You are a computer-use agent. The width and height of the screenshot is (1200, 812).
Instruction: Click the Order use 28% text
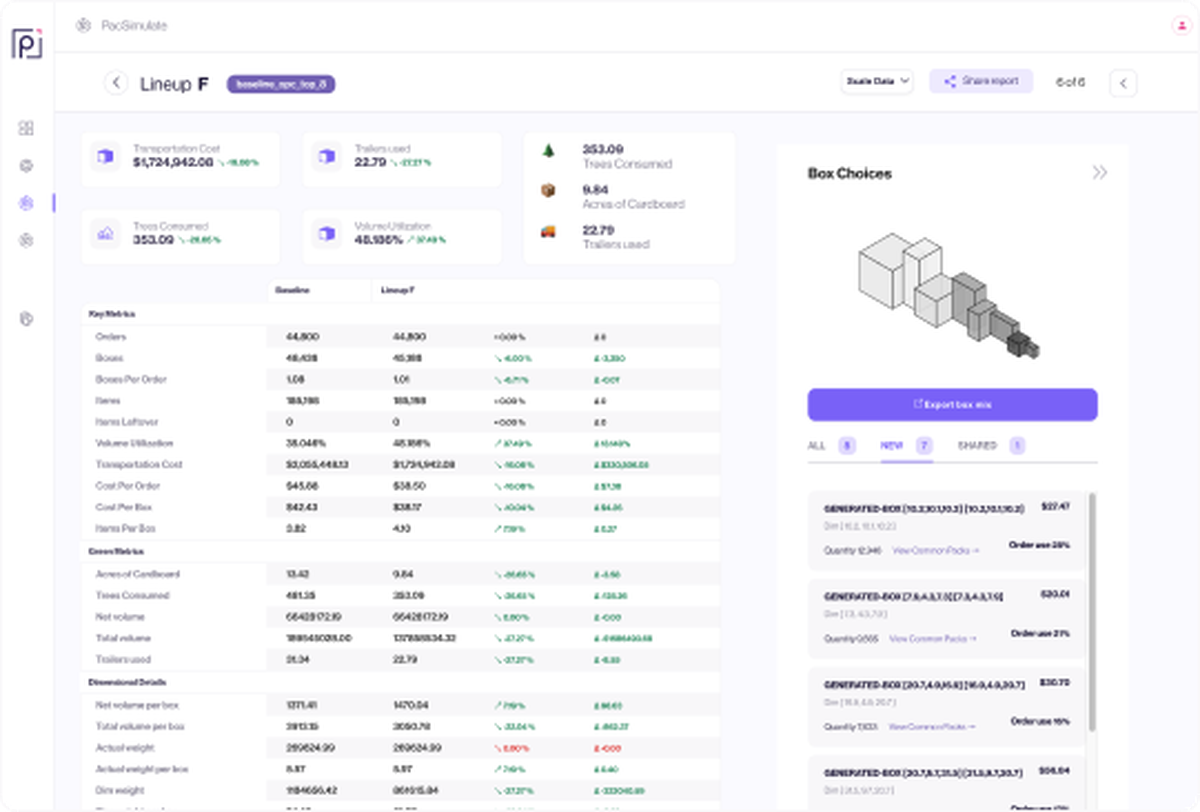pyautogui.click(x=1039, y=545)
